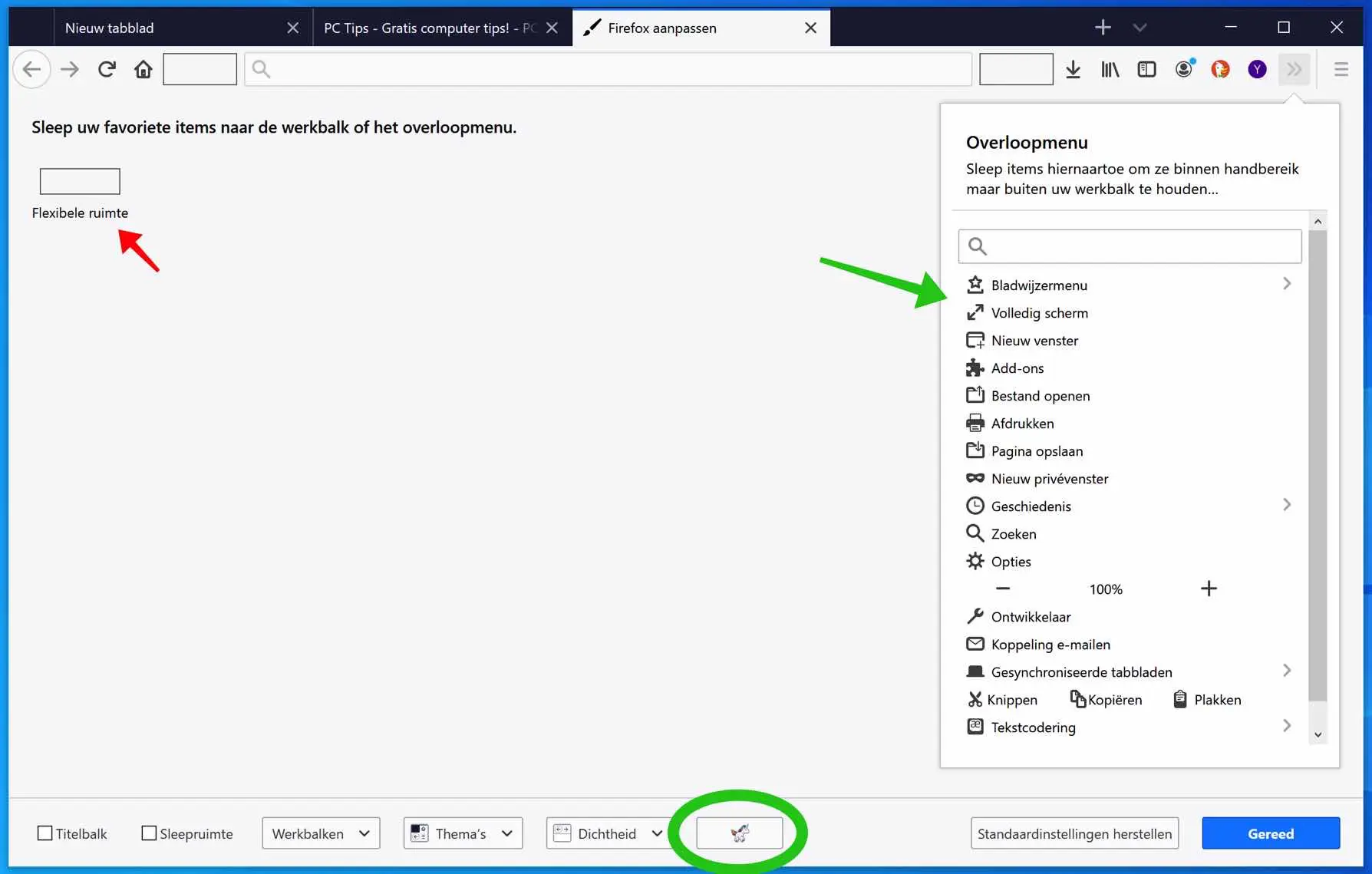The width and height of the screenshot is (1372, 874).
Task: Expand Tekstcodering submenu
Action: [1287, 726]
